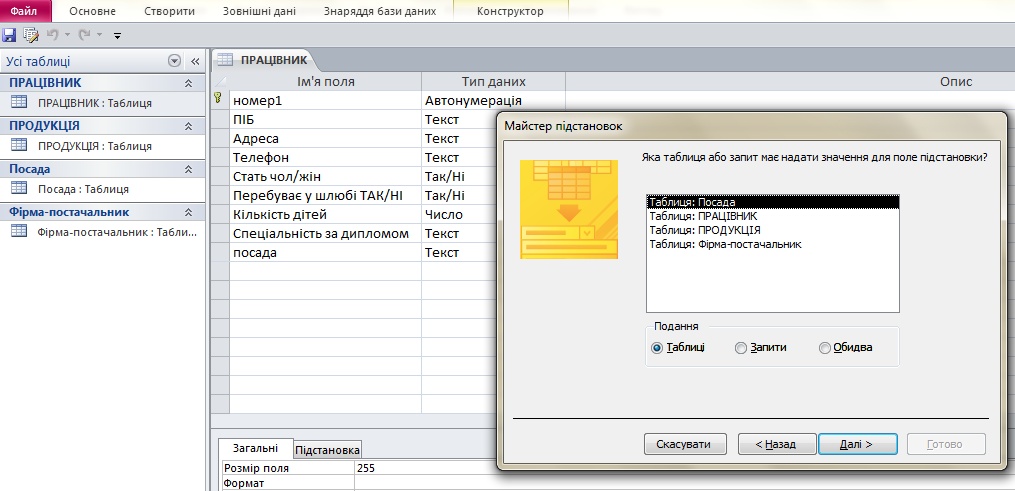Click the document with pencil toolbar icon

pos(30,35)
